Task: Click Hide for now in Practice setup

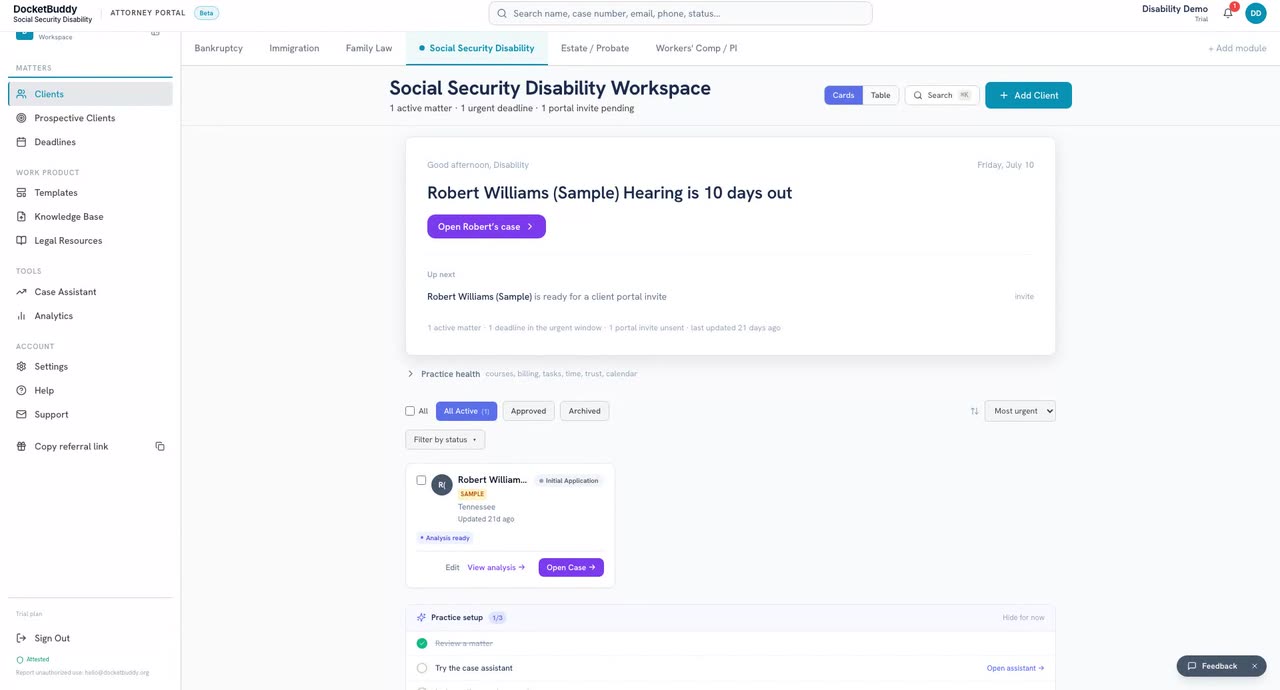Action: (1023, 618)
